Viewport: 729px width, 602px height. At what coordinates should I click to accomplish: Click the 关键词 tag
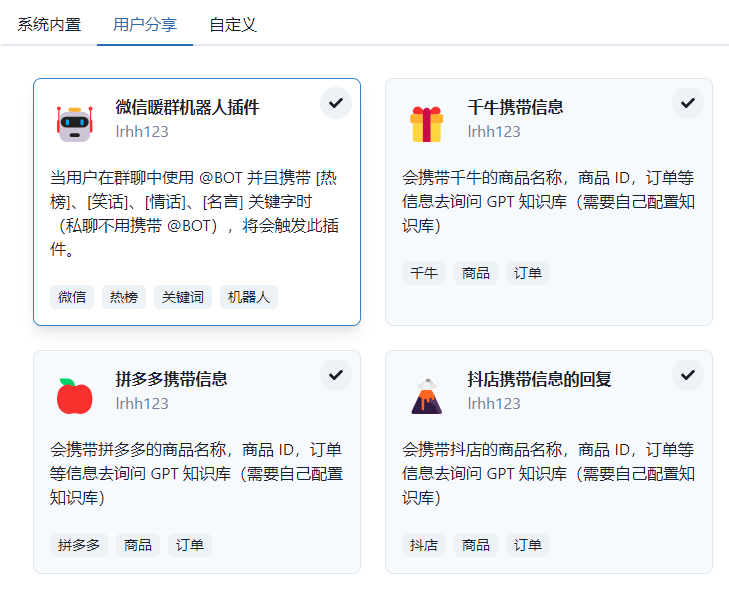183,297
